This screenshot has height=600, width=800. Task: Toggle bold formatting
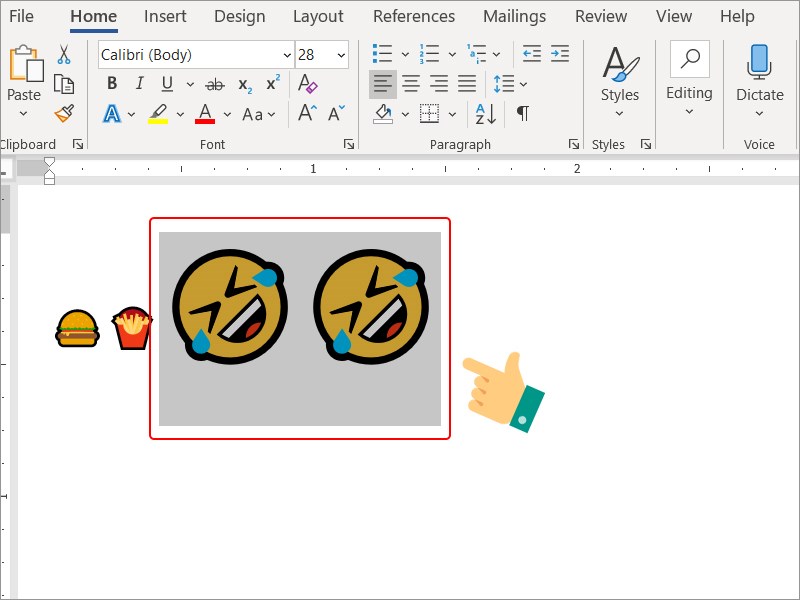tap(112, 84)
